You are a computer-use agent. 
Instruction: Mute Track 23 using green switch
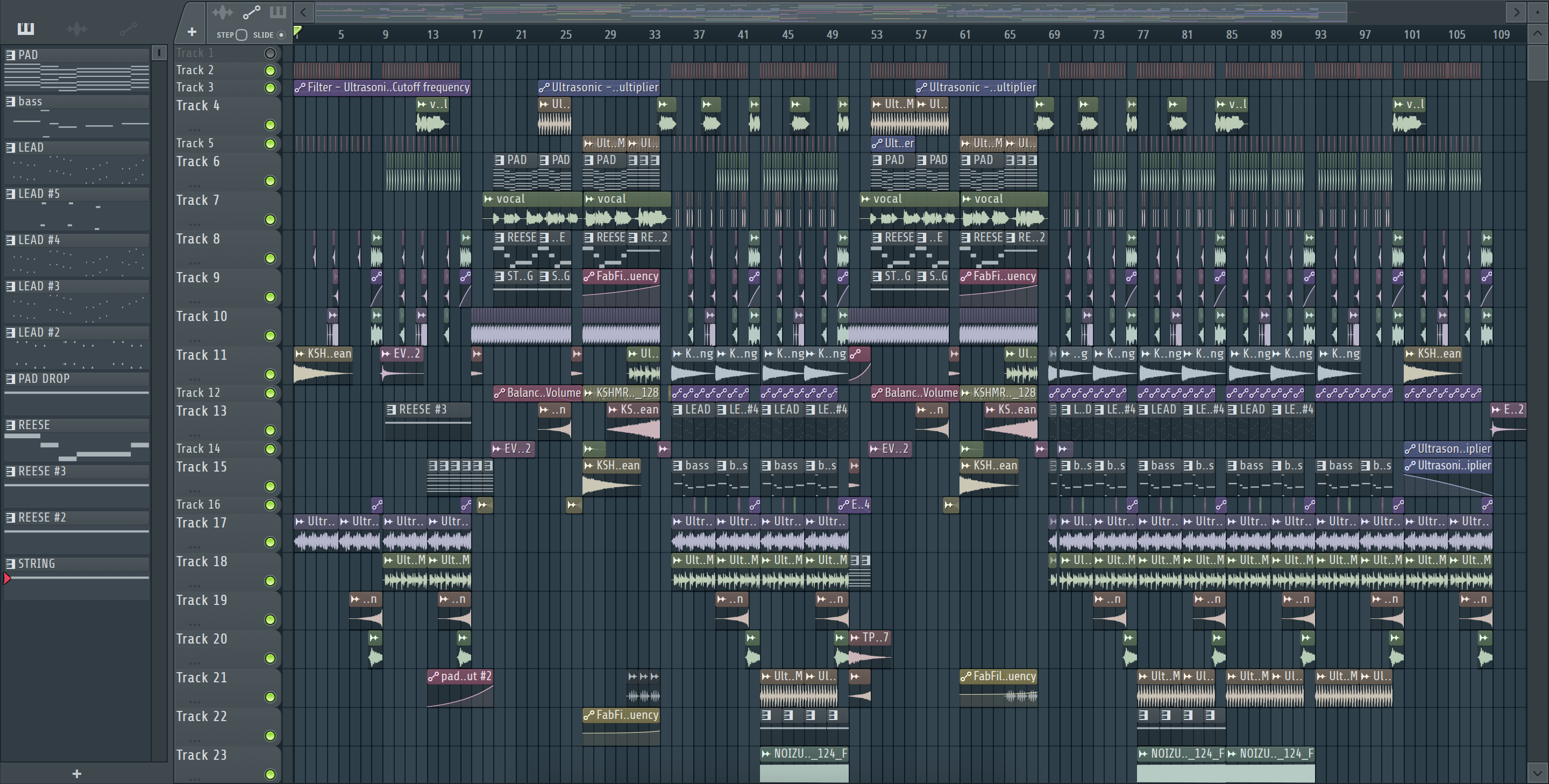[271, 774]
